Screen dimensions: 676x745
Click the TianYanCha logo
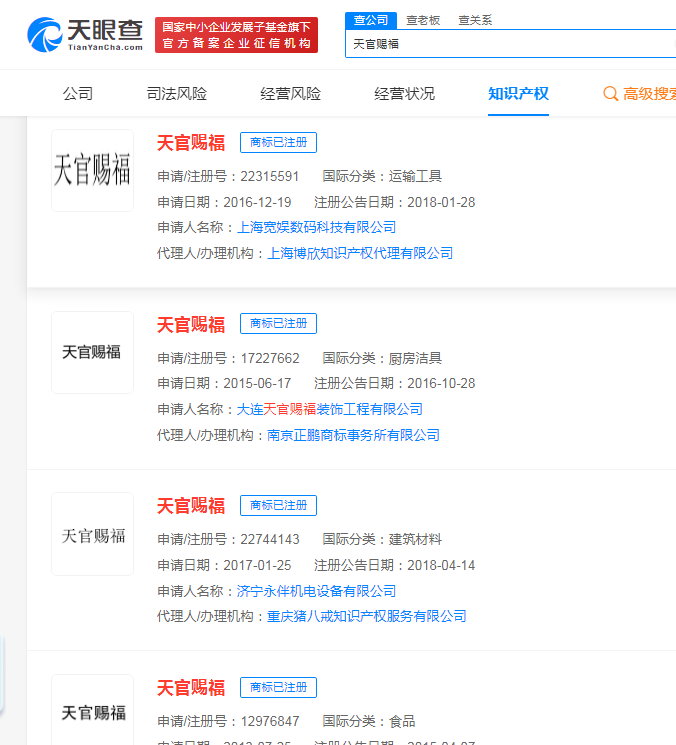coord(85,35)
